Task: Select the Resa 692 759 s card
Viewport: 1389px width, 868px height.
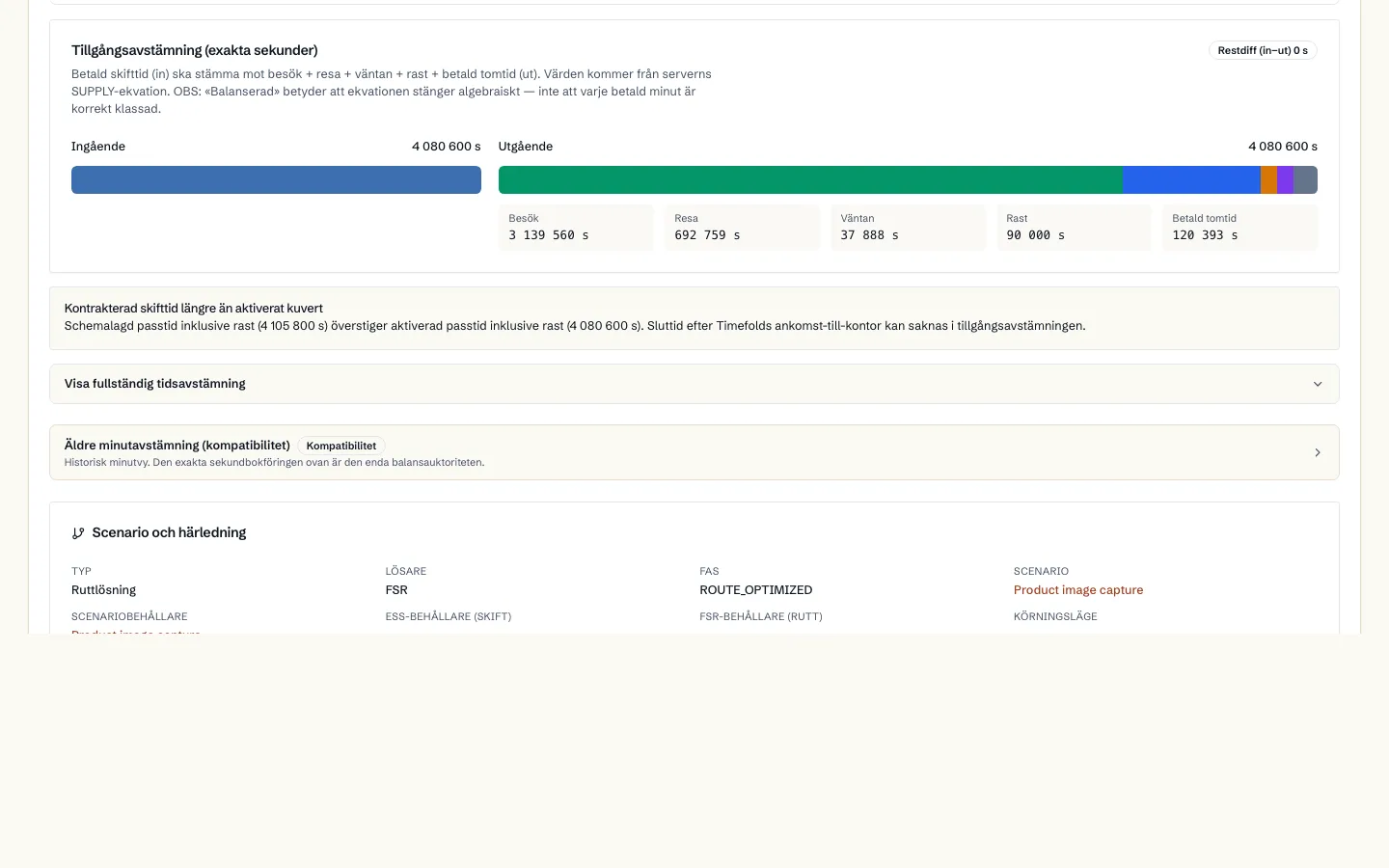Action: point(742,228)
